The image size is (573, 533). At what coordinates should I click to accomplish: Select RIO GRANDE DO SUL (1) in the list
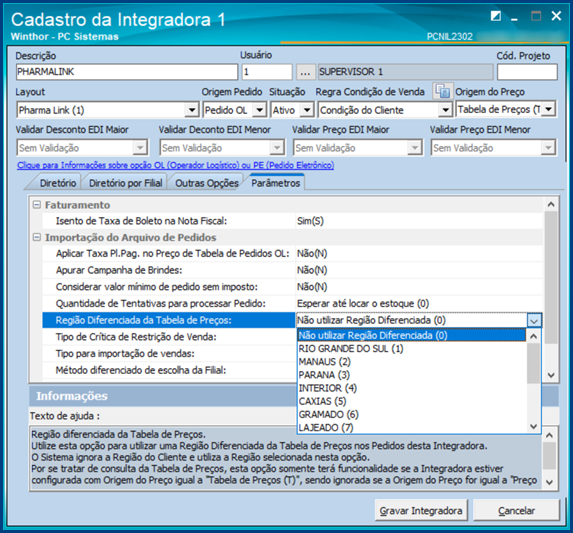pos(351,349)
